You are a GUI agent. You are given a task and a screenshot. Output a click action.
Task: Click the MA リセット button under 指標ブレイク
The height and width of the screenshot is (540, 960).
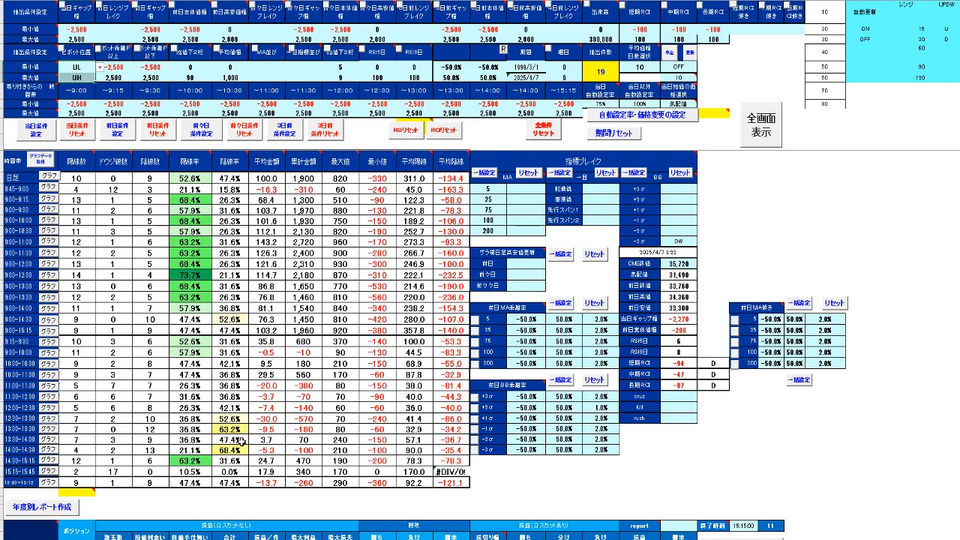528,173
